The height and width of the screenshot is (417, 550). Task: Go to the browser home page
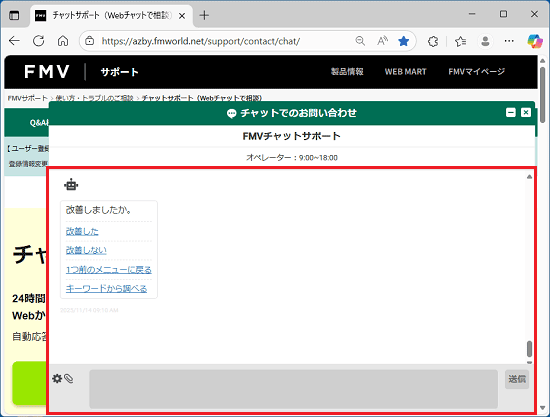(x=63, y=41)
